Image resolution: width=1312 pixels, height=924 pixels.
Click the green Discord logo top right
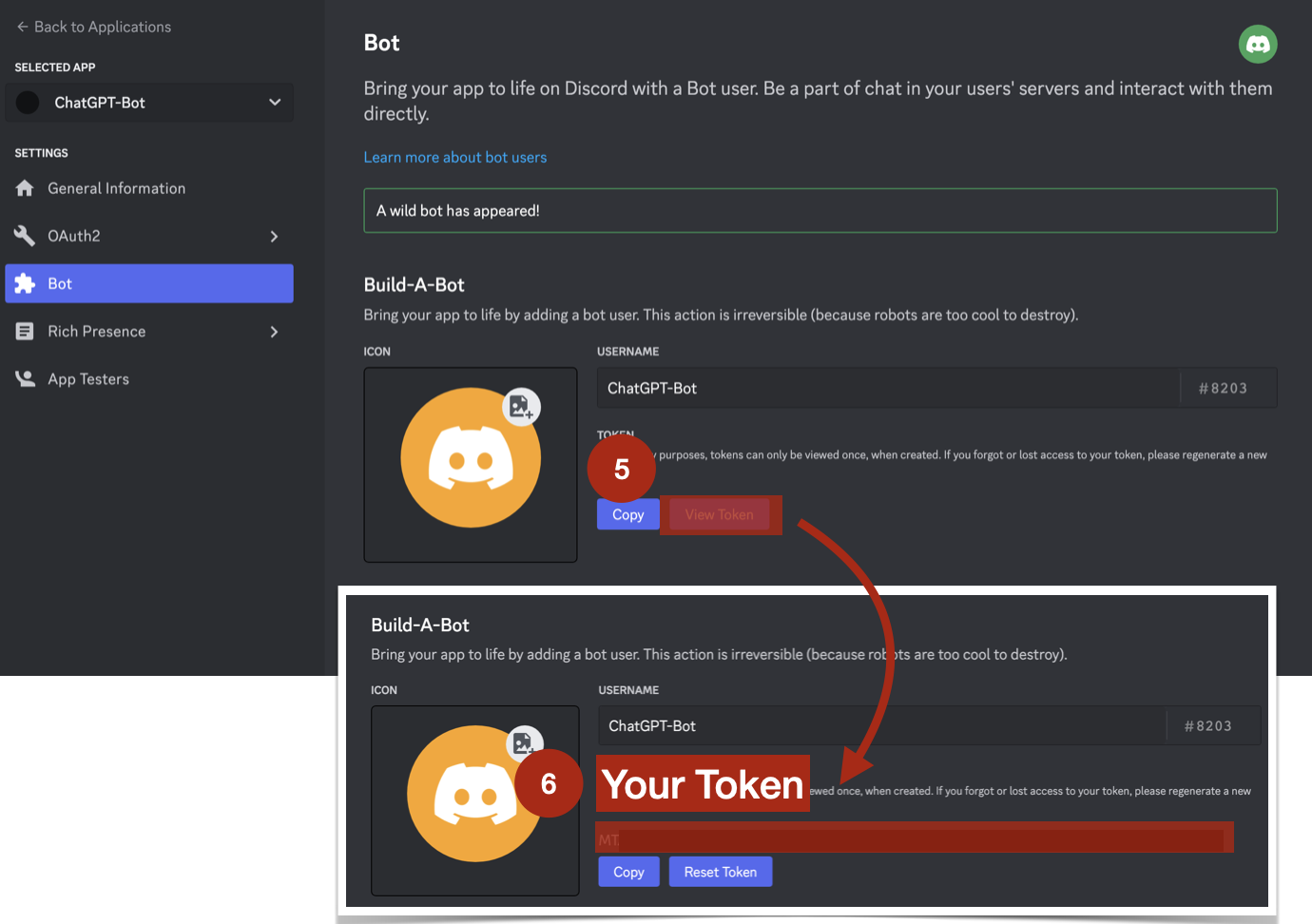pyautogui.click(x=1258, y=44)
